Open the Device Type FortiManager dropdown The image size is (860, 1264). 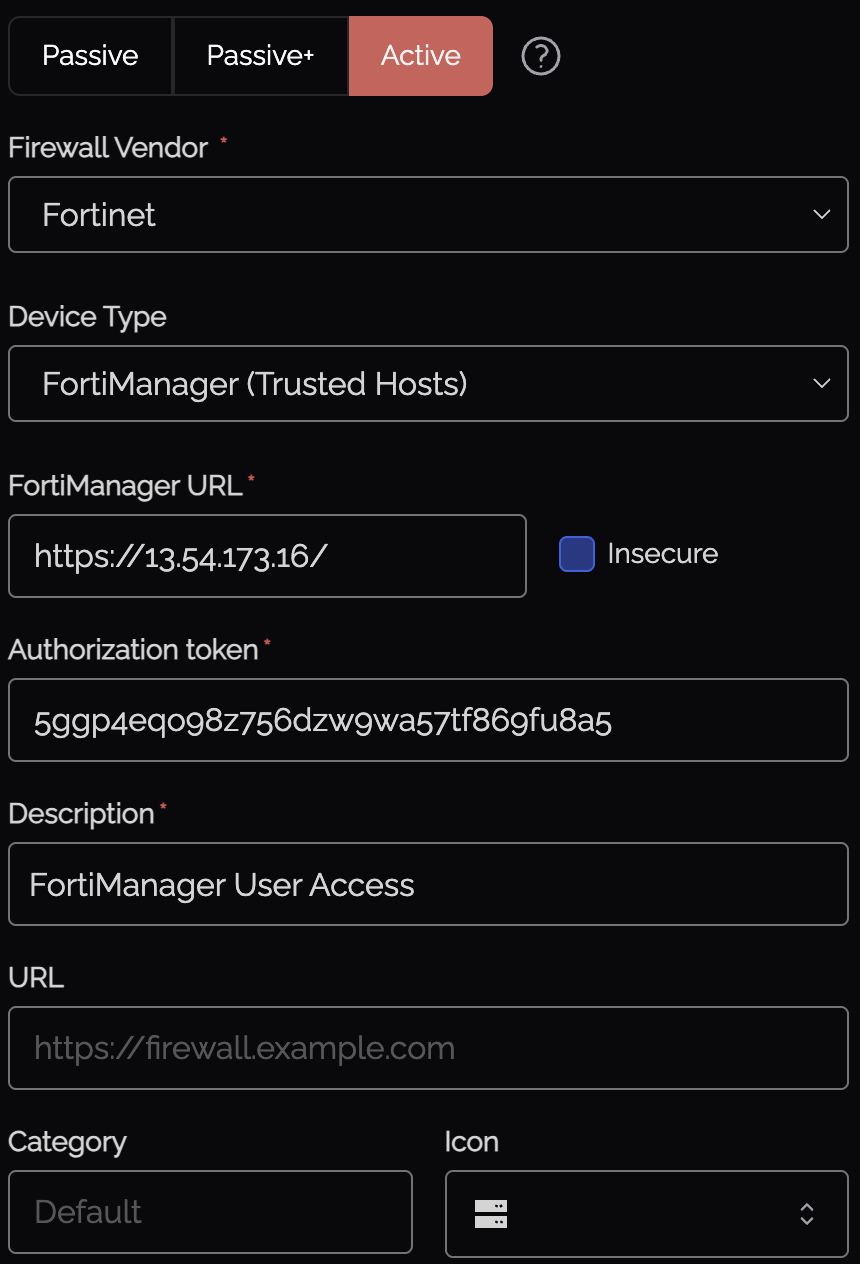tap(428, 384)
